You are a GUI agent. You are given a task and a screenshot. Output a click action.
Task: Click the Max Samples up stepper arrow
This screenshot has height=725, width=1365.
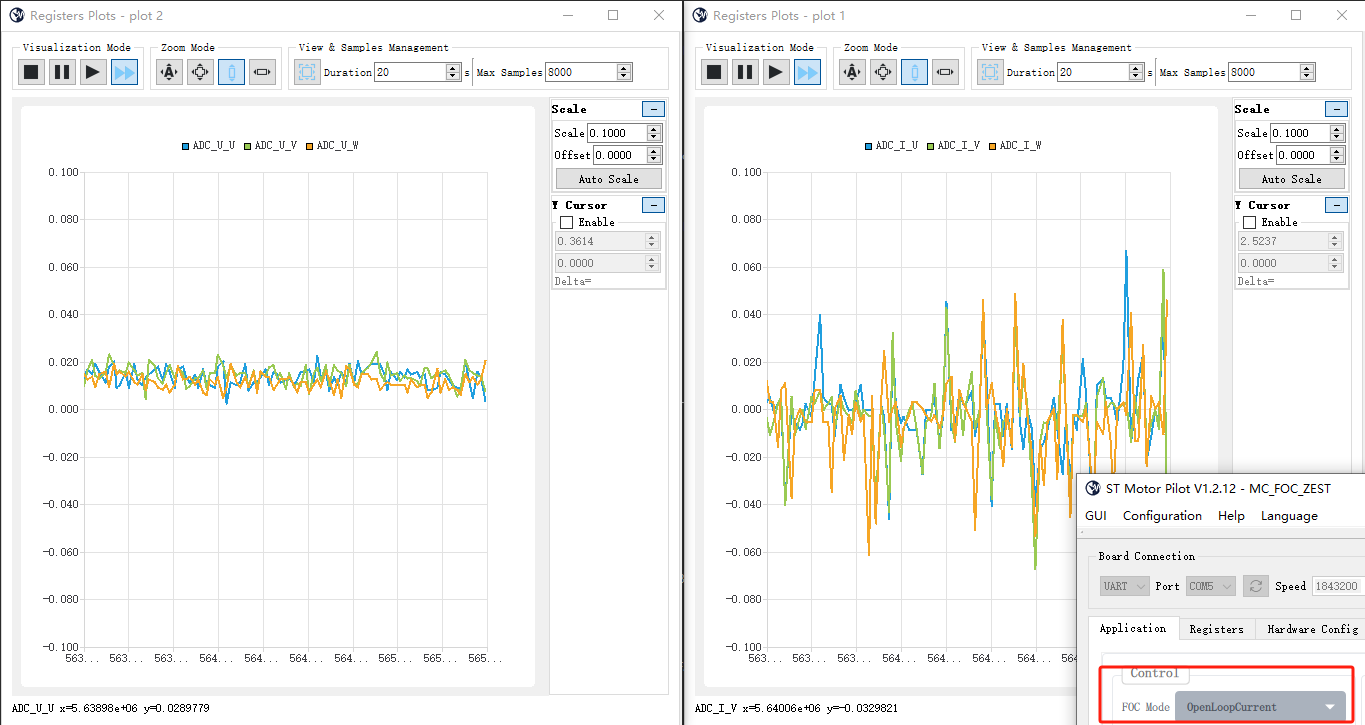pyautogui.click(x=623, y=67)
